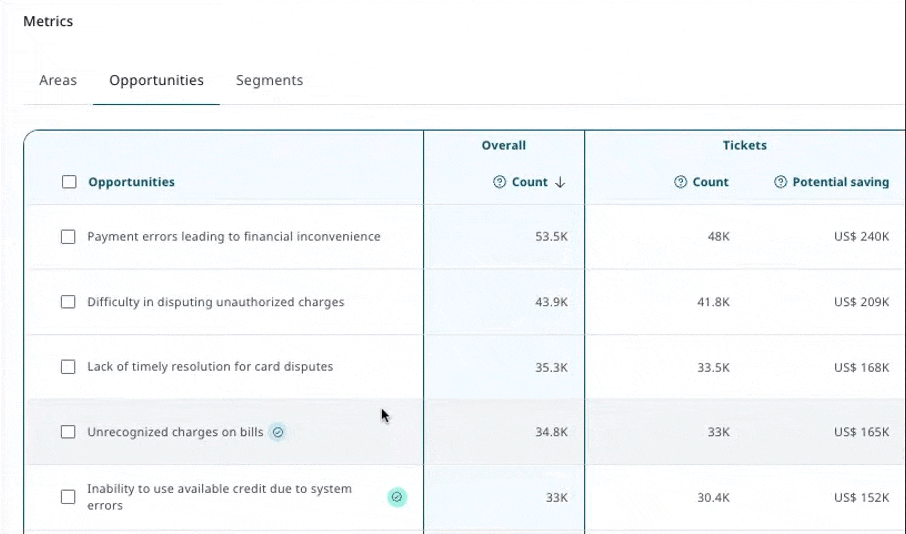Select the Opportunities tab
This screenshot has height=534, width=906.
pyautogui.click(x=156, y=80)
